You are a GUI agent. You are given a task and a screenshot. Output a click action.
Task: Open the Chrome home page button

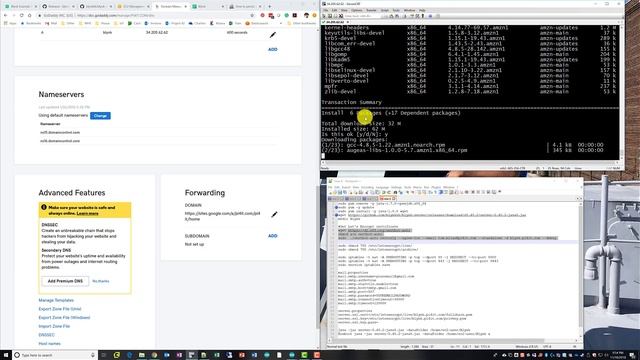click(x=30, y=16)
